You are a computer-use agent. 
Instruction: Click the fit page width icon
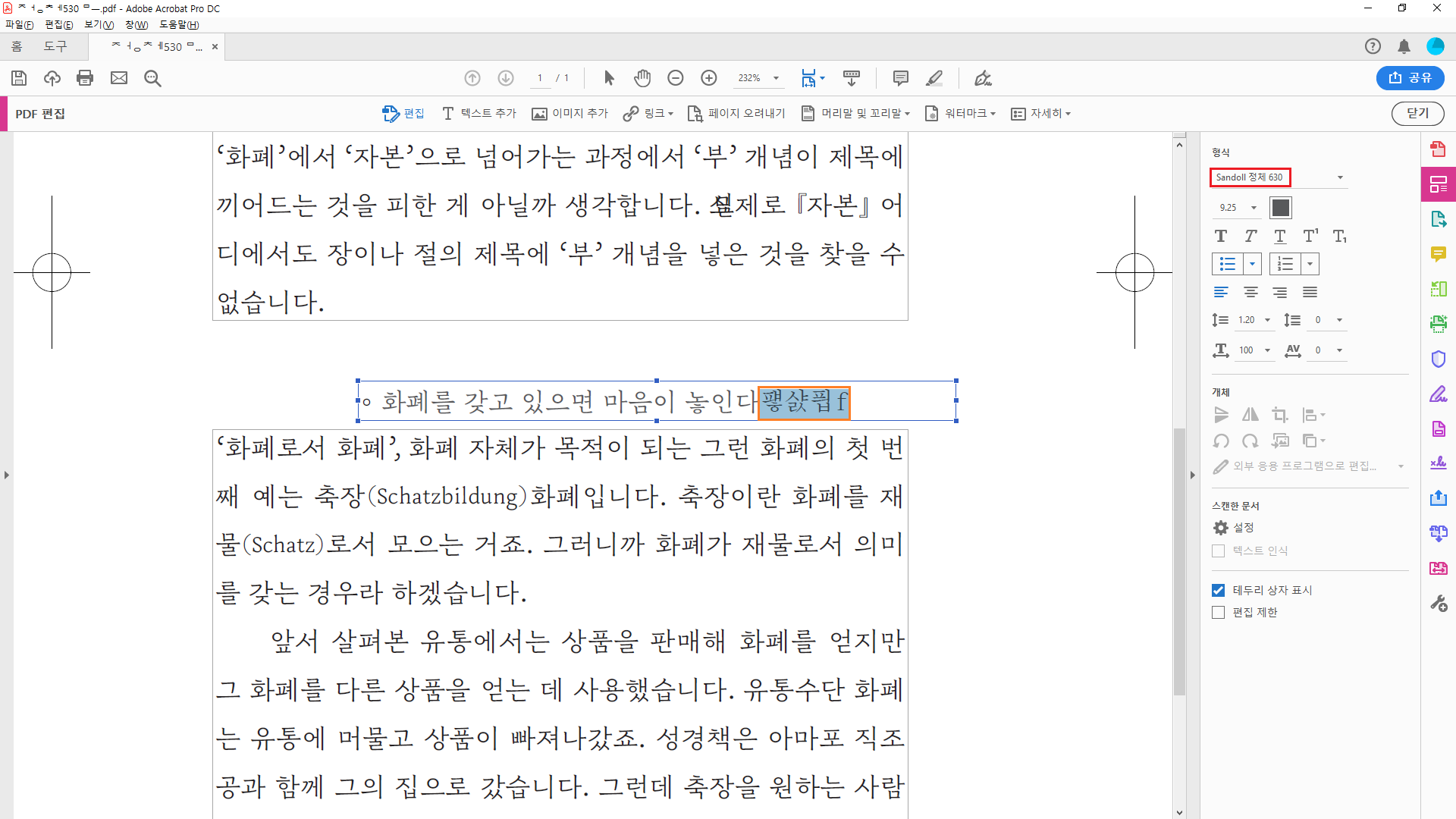click(x=809, y=78)
